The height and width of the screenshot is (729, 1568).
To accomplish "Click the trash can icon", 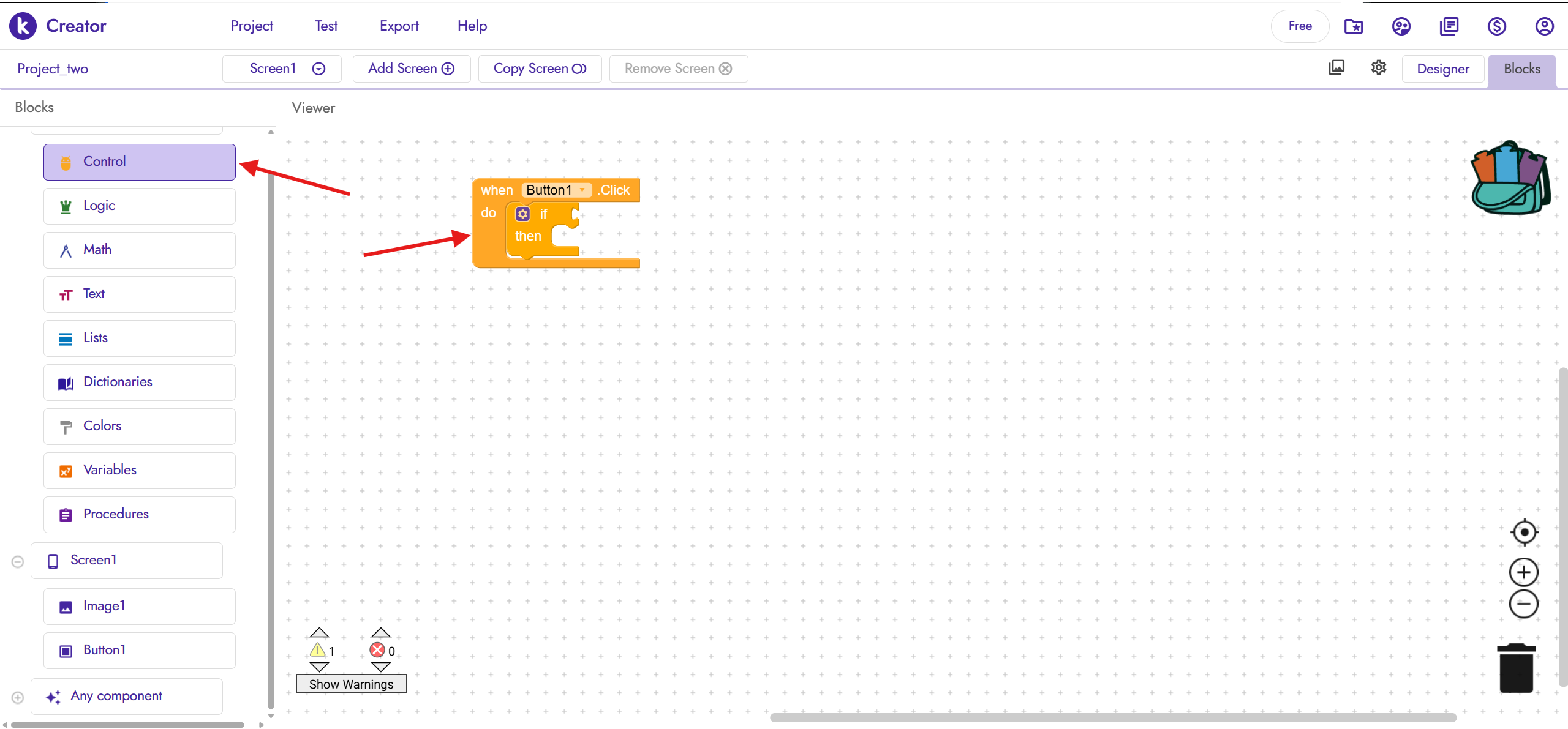I will pyautogui.click(x=1516, y=668).
